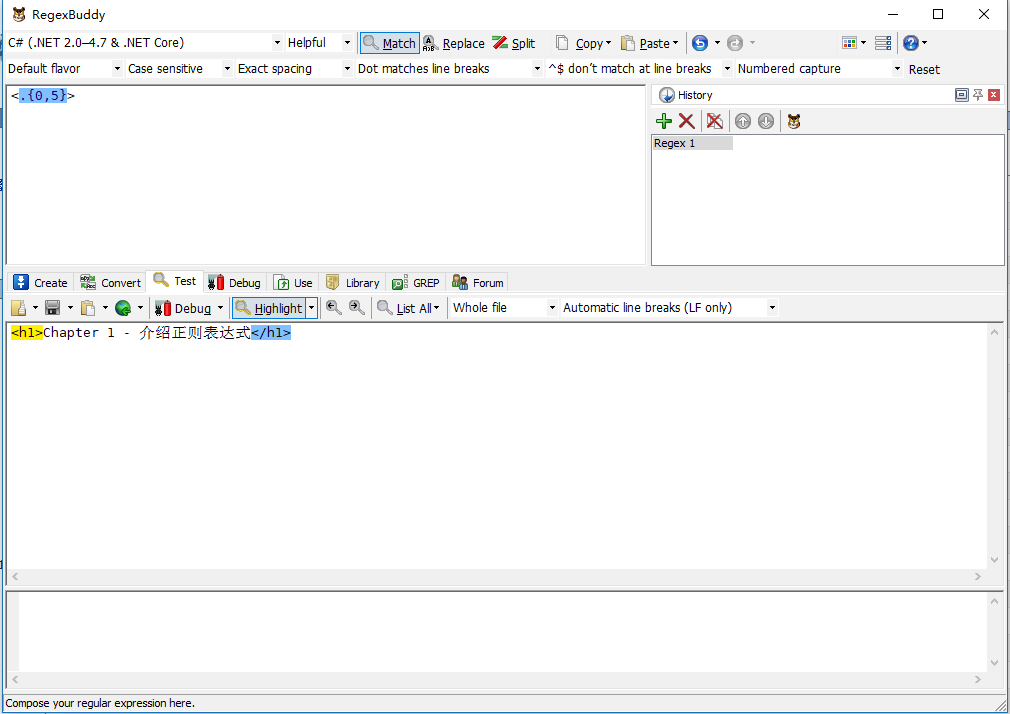
Task: Add a regex with the green plus icon
Action: point(663,121)
